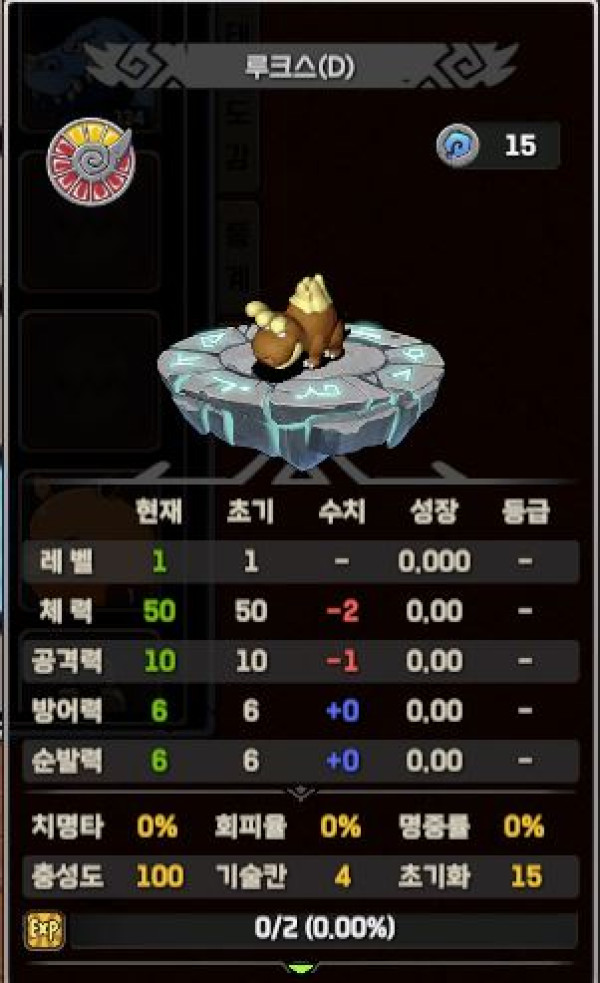The width and height of the screenshot is (600, 983).
Task: Click the brown pet monster on pedestal
Action: click(x=296, y=326)
